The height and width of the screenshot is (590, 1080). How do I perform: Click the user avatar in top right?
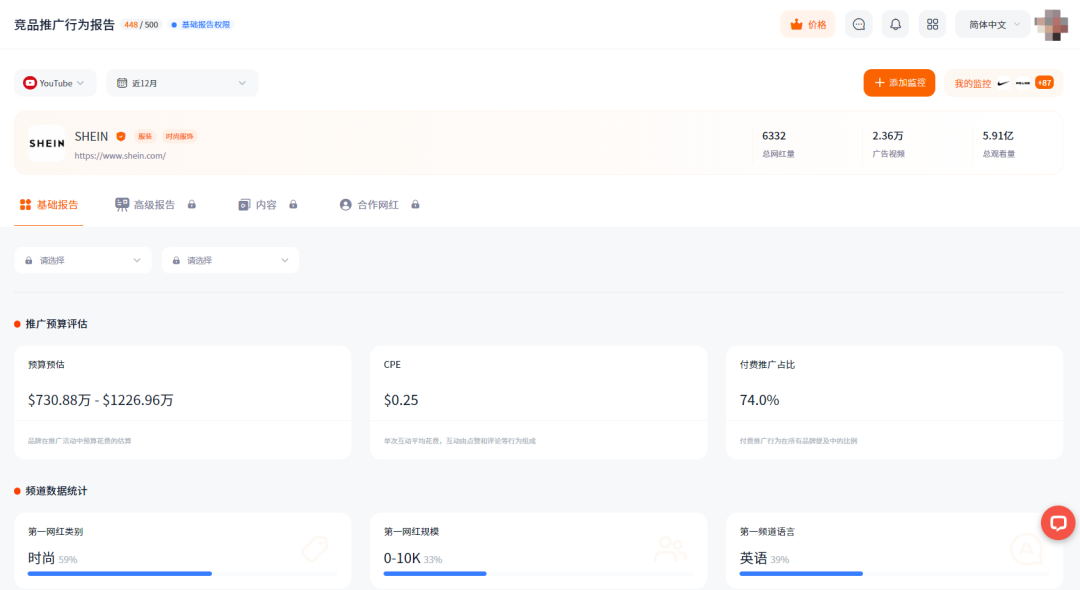1051,24
